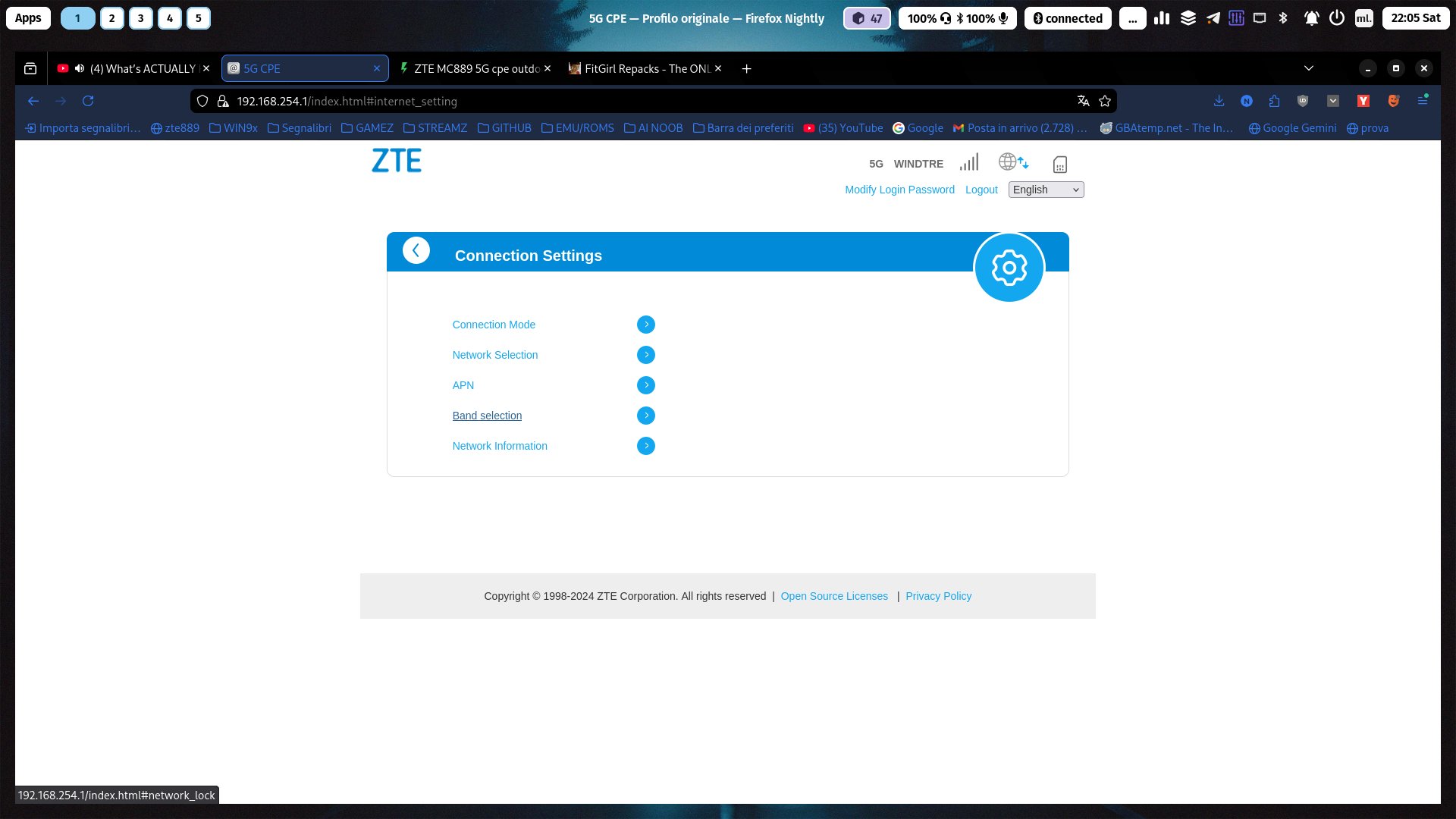
Task: Click the back arrow in Connection Settings header
Action: tap(416, 250)
